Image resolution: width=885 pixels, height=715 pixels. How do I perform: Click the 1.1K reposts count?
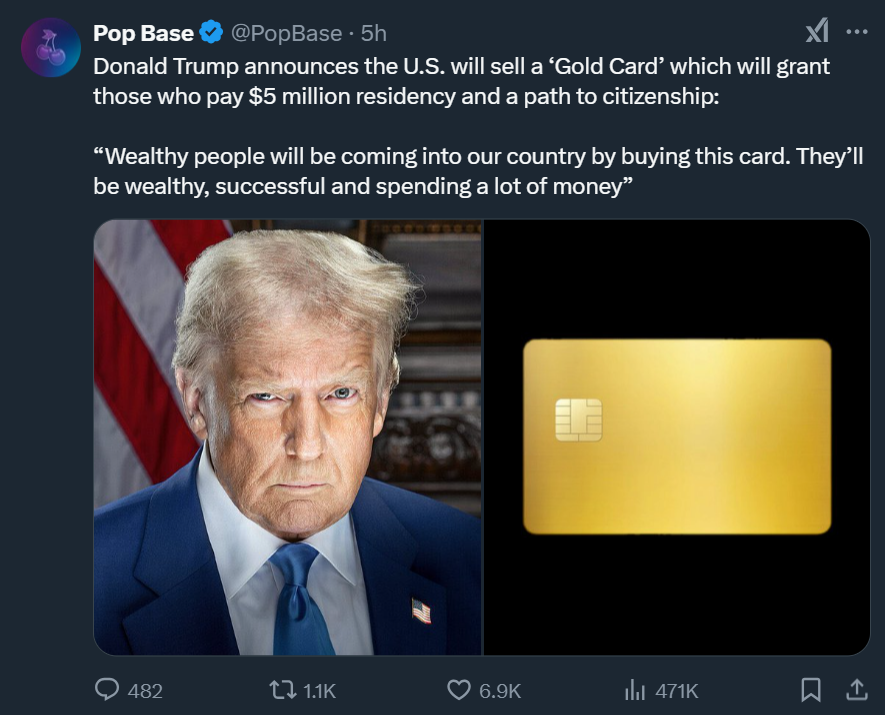(319, 691)
